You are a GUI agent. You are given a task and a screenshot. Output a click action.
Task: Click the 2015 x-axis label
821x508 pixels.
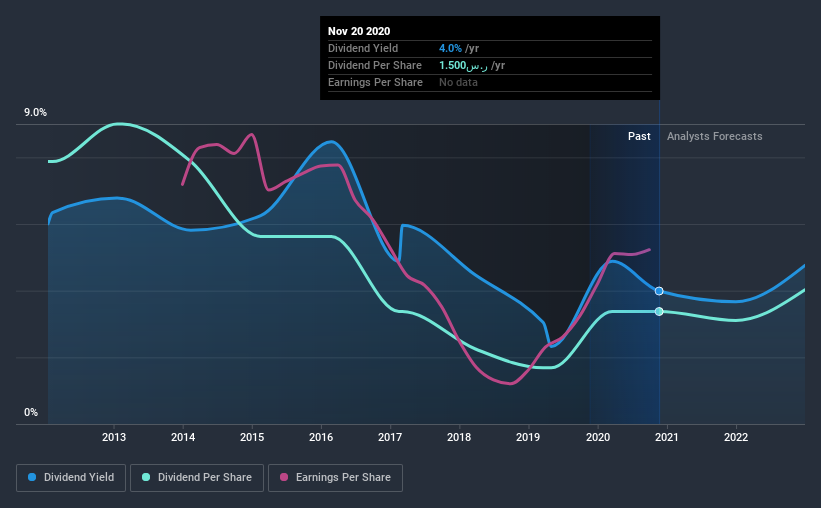tap(252, 437)
